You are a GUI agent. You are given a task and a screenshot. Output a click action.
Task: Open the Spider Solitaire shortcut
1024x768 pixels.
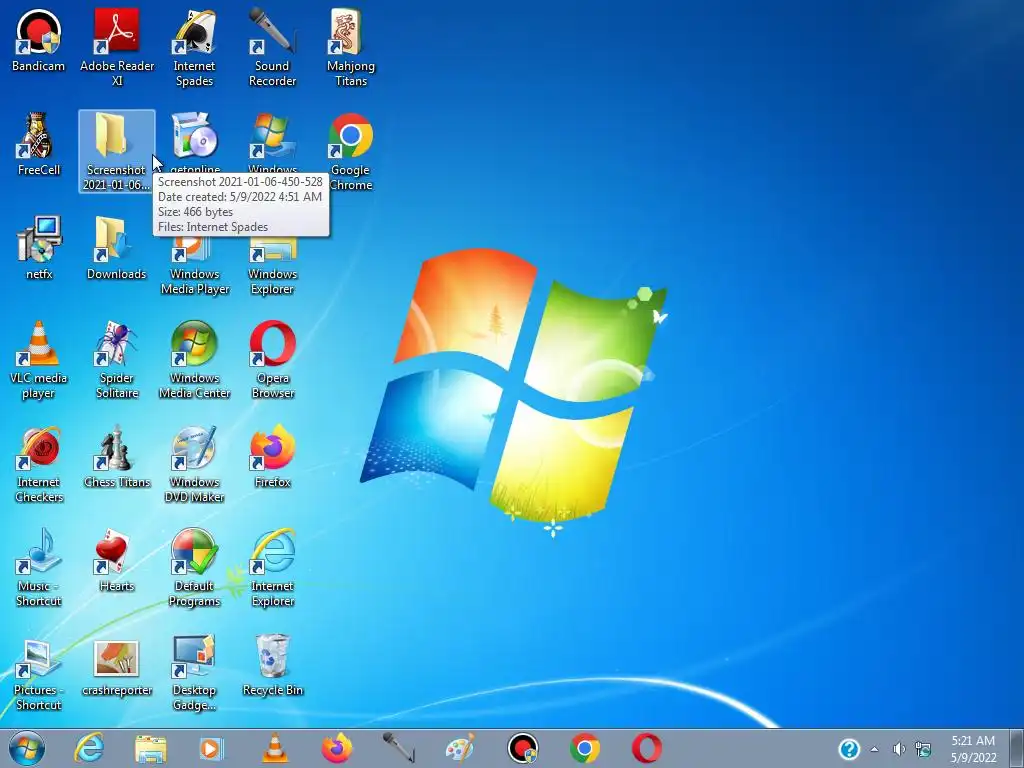point(117,359)
